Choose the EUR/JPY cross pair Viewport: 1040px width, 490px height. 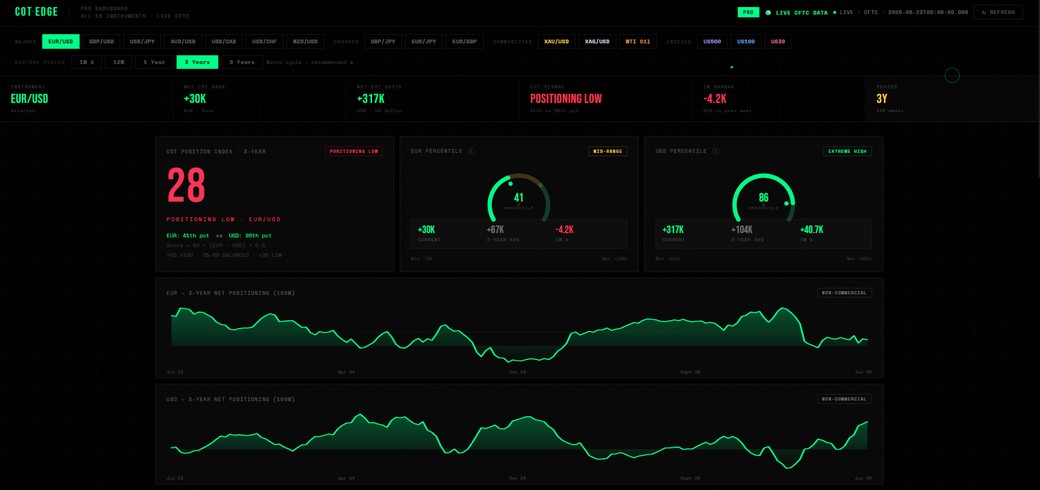coord(424,41)
